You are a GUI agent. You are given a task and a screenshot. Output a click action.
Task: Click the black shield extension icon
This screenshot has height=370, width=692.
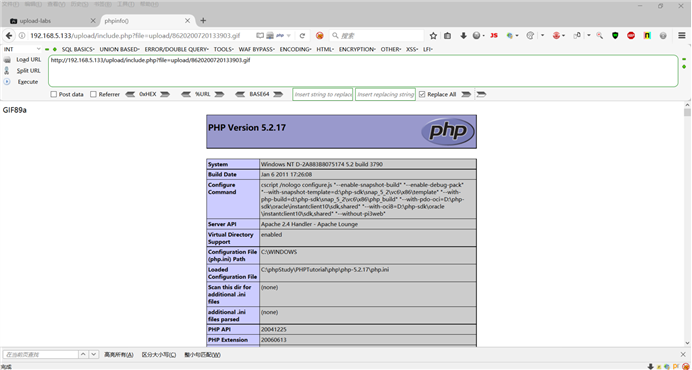pos(615,36)
